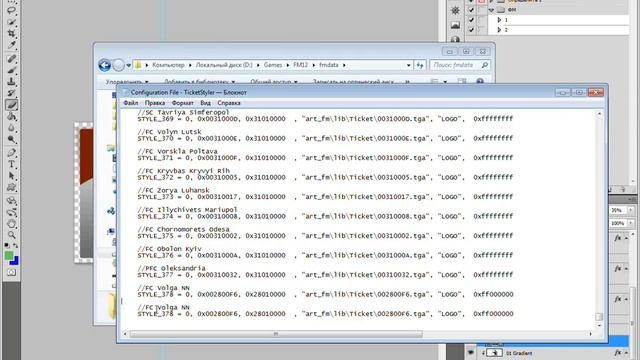Select the Eyedropper tool
This screenshot has height=360, width=640.
click(x=11, y=44)
